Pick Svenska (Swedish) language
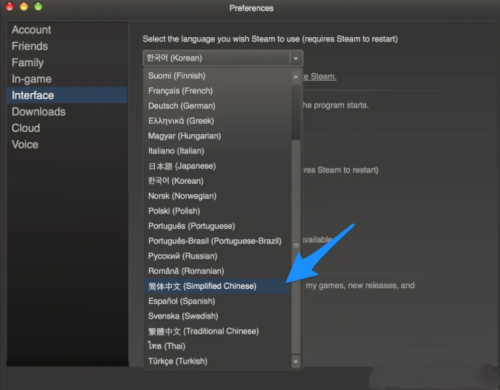This screenshot has height=390, width=500. [217, 316]
